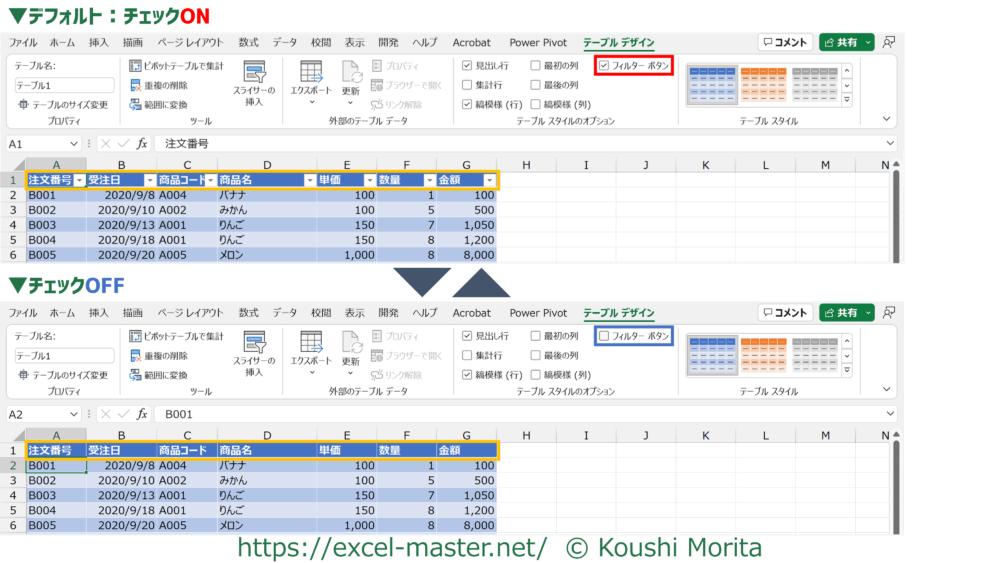This screenshot has height=563, width=1000.
Task: Open filter dropdown on 注文番号 header
Action: (x=79, y=180)
